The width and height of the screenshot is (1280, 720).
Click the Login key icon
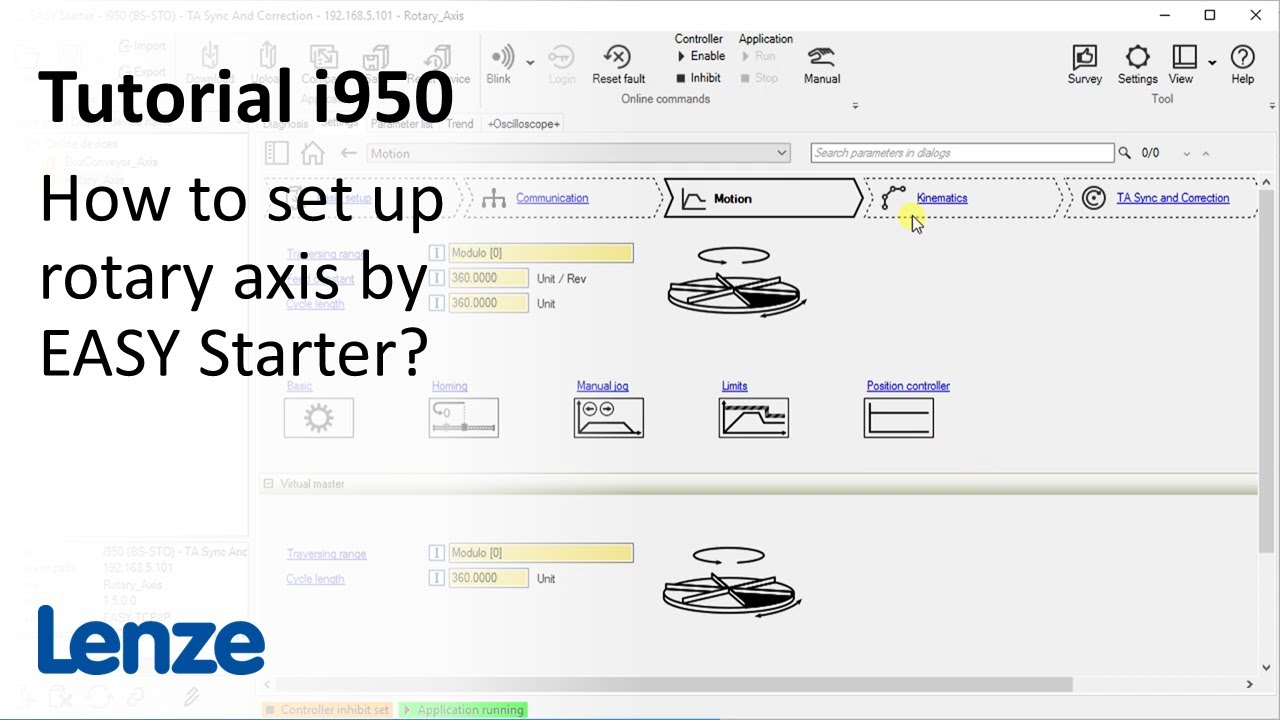point(562,57)
